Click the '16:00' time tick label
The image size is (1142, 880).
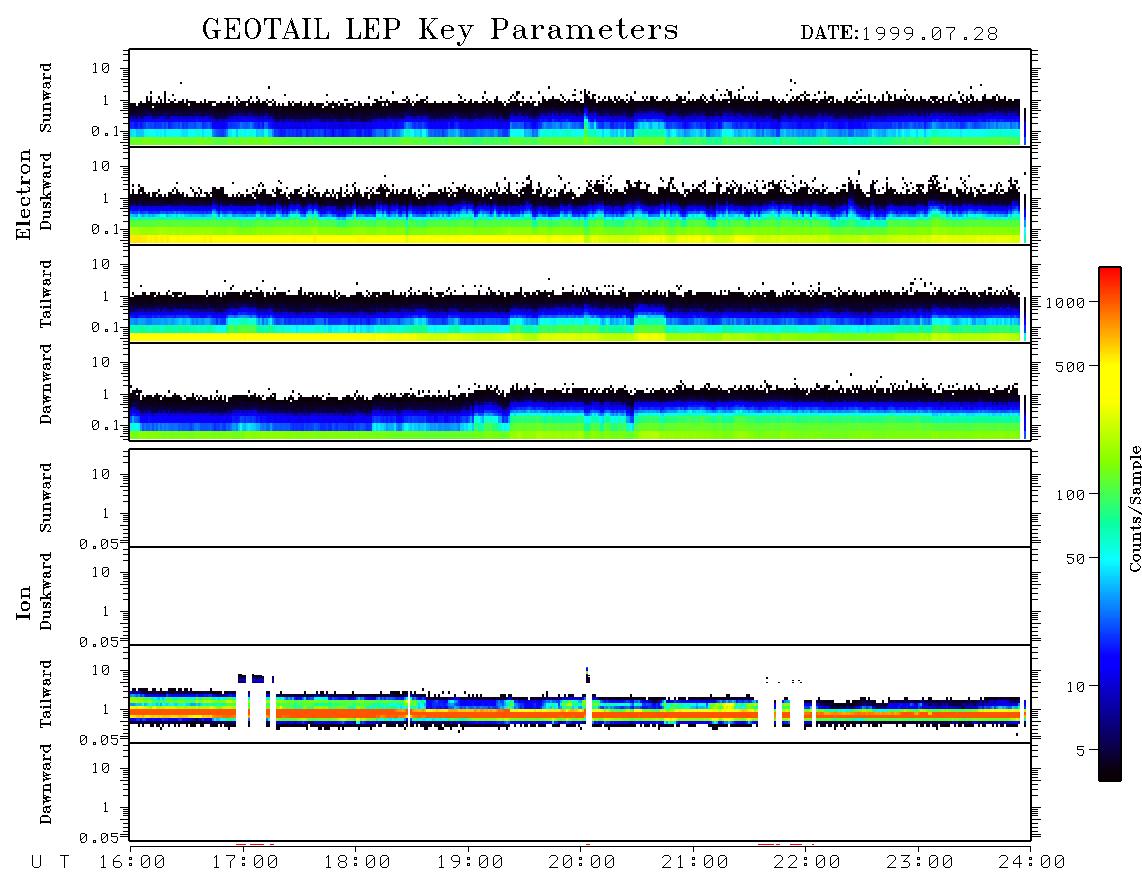tap(132, 862)
